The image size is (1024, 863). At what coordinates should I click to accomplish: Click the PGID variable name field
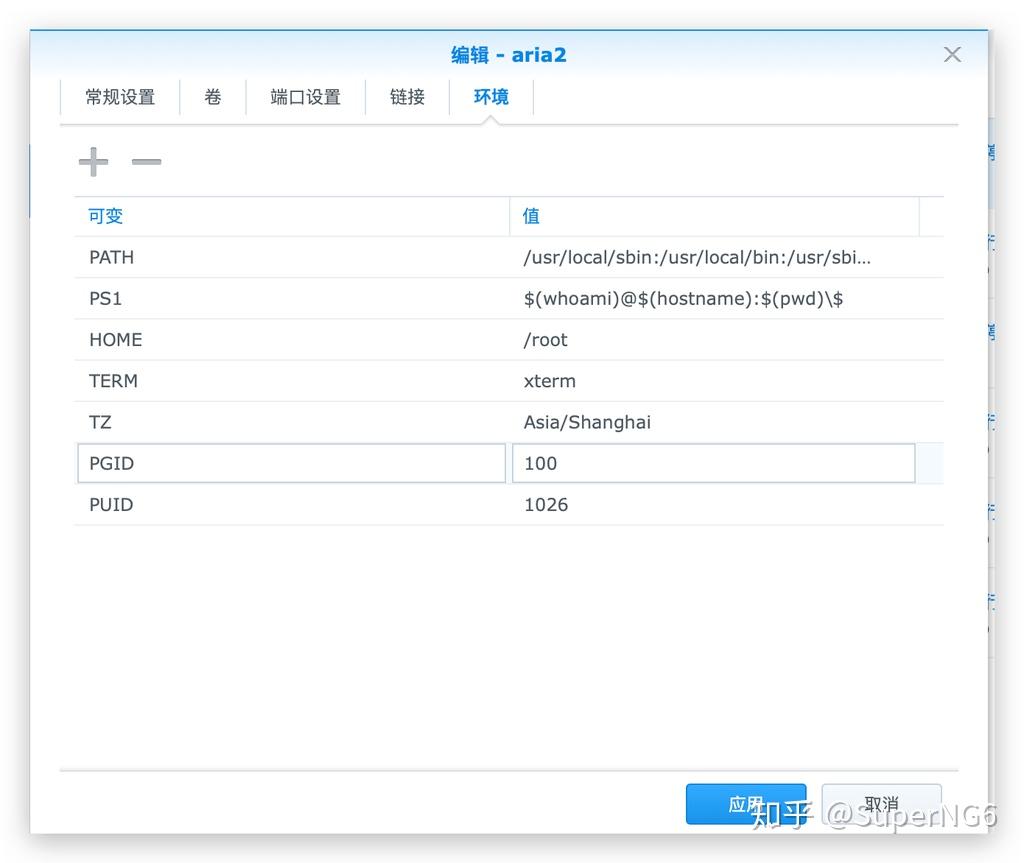[x=291, y=463]
